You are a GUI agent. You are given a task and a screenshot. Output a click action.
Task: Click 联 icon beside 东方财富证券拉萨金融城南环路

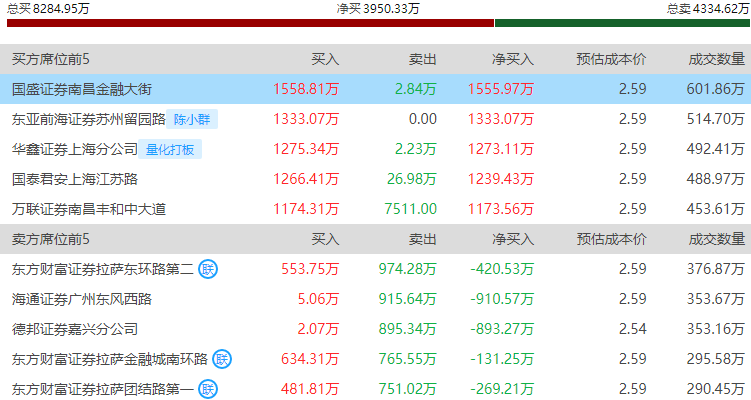click(x=222, y=359)
